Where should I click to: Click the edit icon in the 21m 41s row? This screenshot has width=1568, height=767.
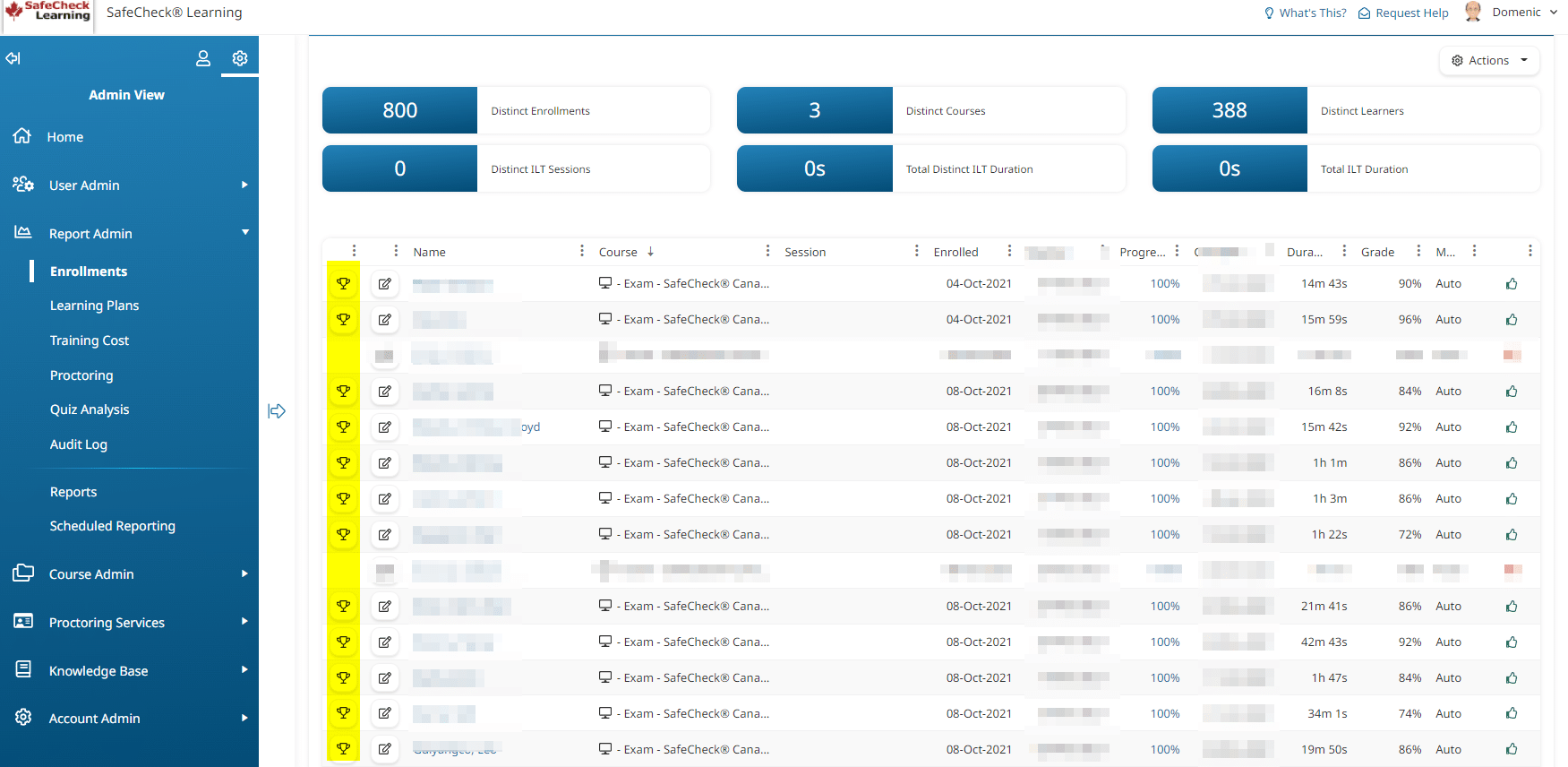tap(385, 607)
